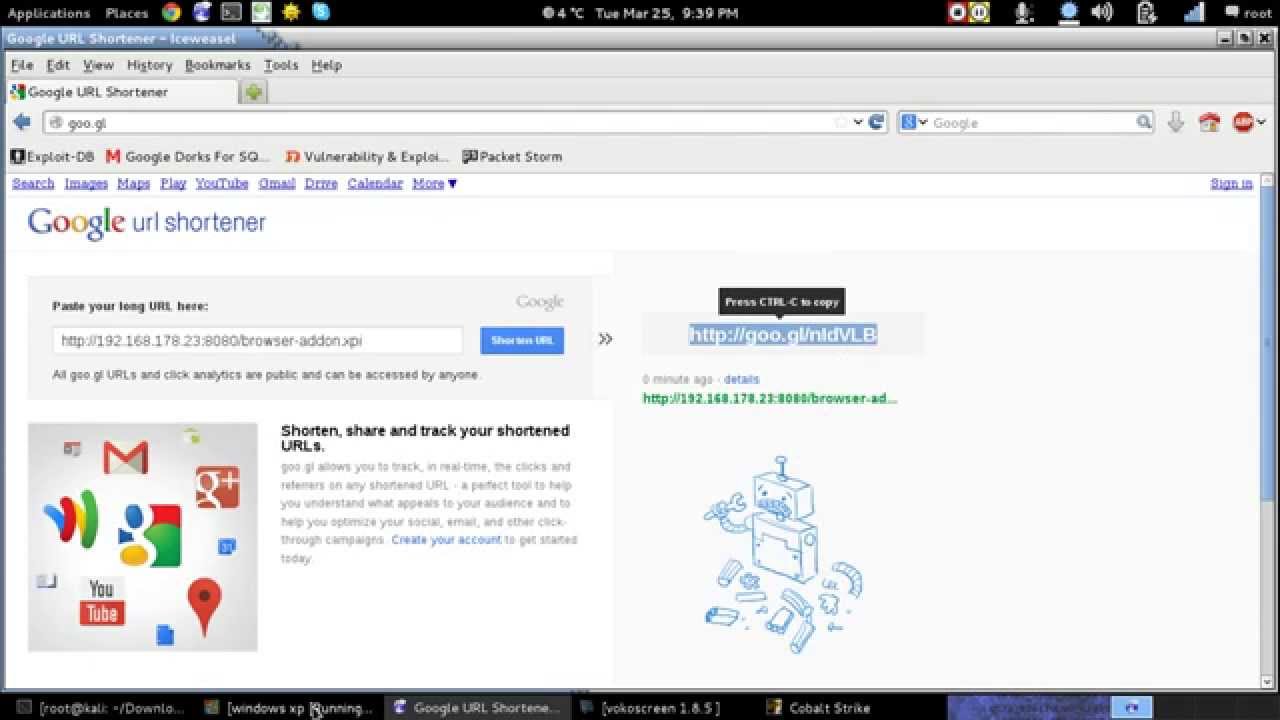Click the Drive link in Google bar

pos(321,183)
